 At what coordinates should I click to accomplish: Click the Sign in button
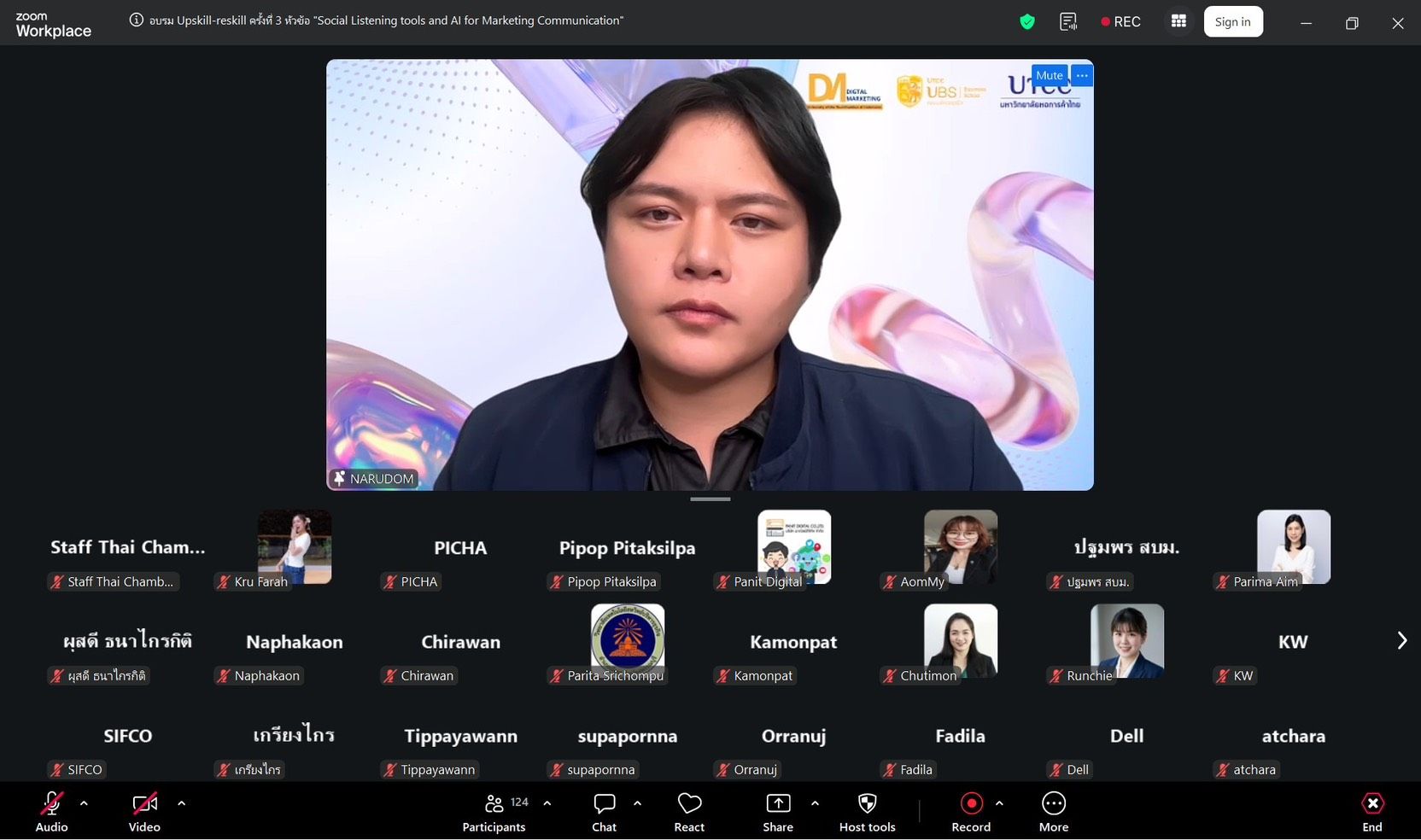click(1233, 22)
